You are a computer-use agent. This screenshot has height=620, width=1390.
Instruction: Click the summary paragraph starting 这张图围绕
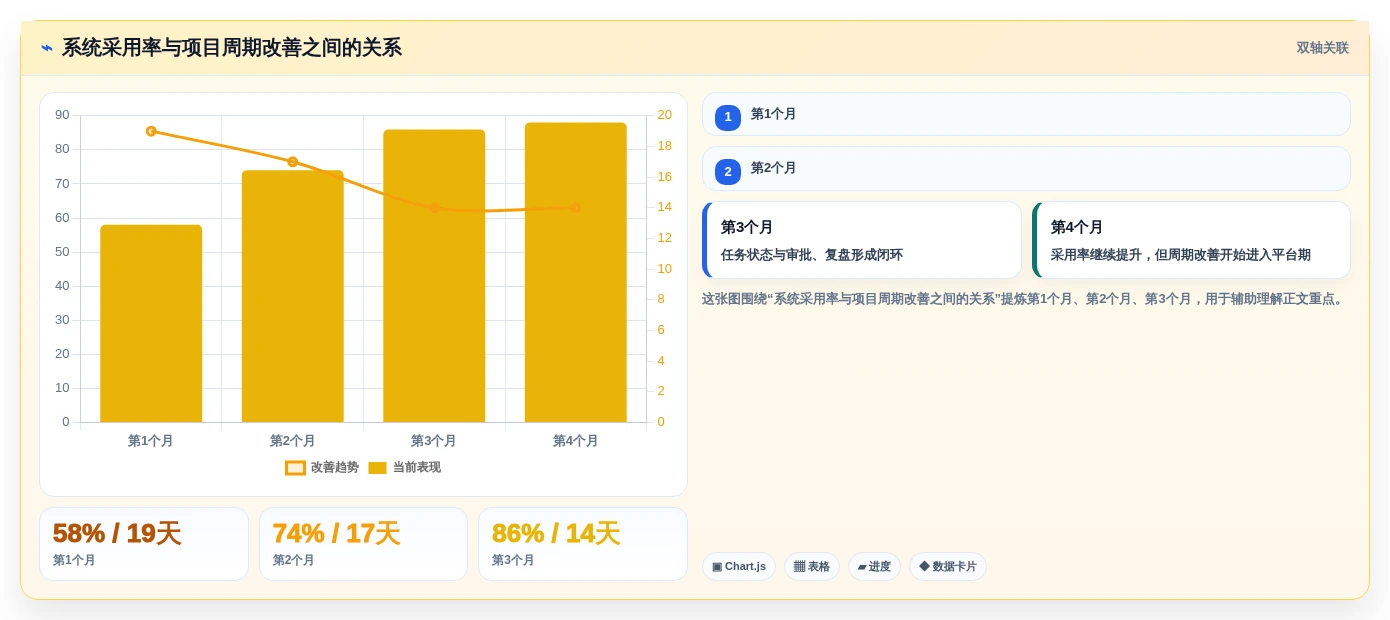[1025, 299]
